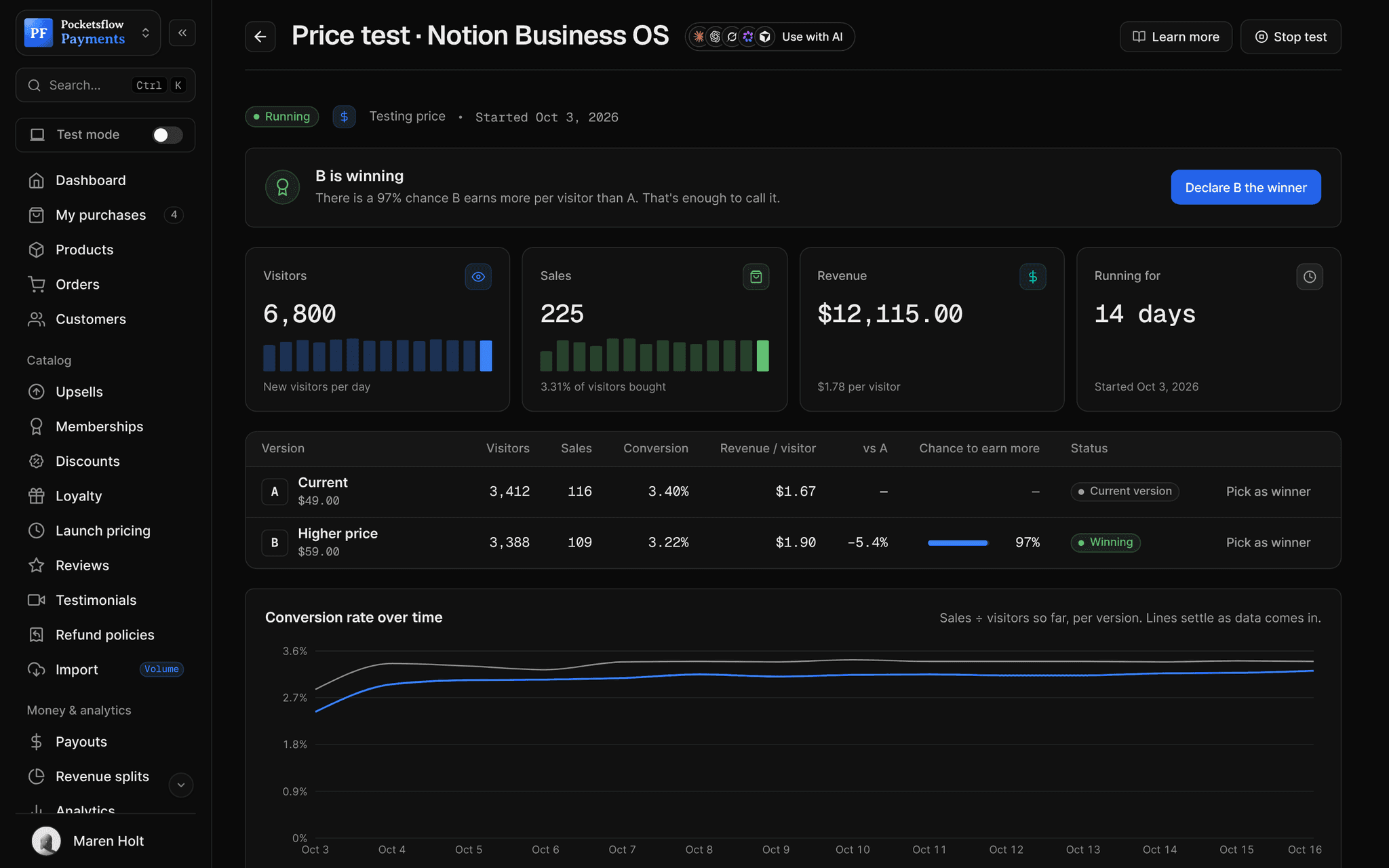The width and height of the screenshot is (1389, 868).
Task: Open Customers page
Action: pyautogui.click(x=105, y=319)
